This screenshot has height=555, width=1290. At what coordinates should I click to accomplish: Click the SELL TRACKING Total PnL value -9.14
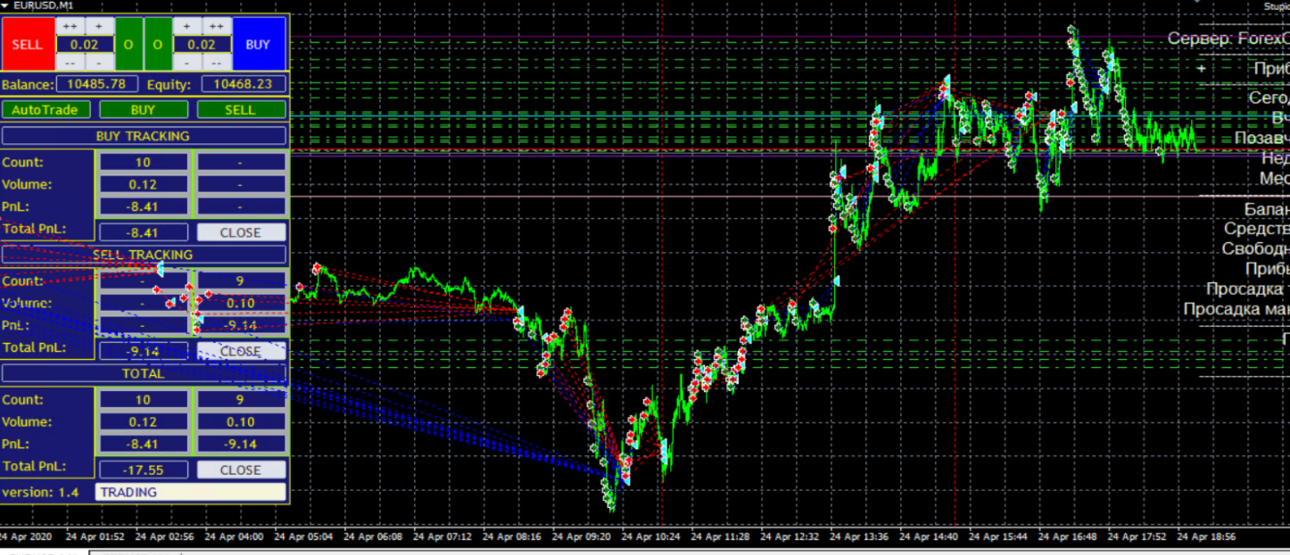click(143, 351)
